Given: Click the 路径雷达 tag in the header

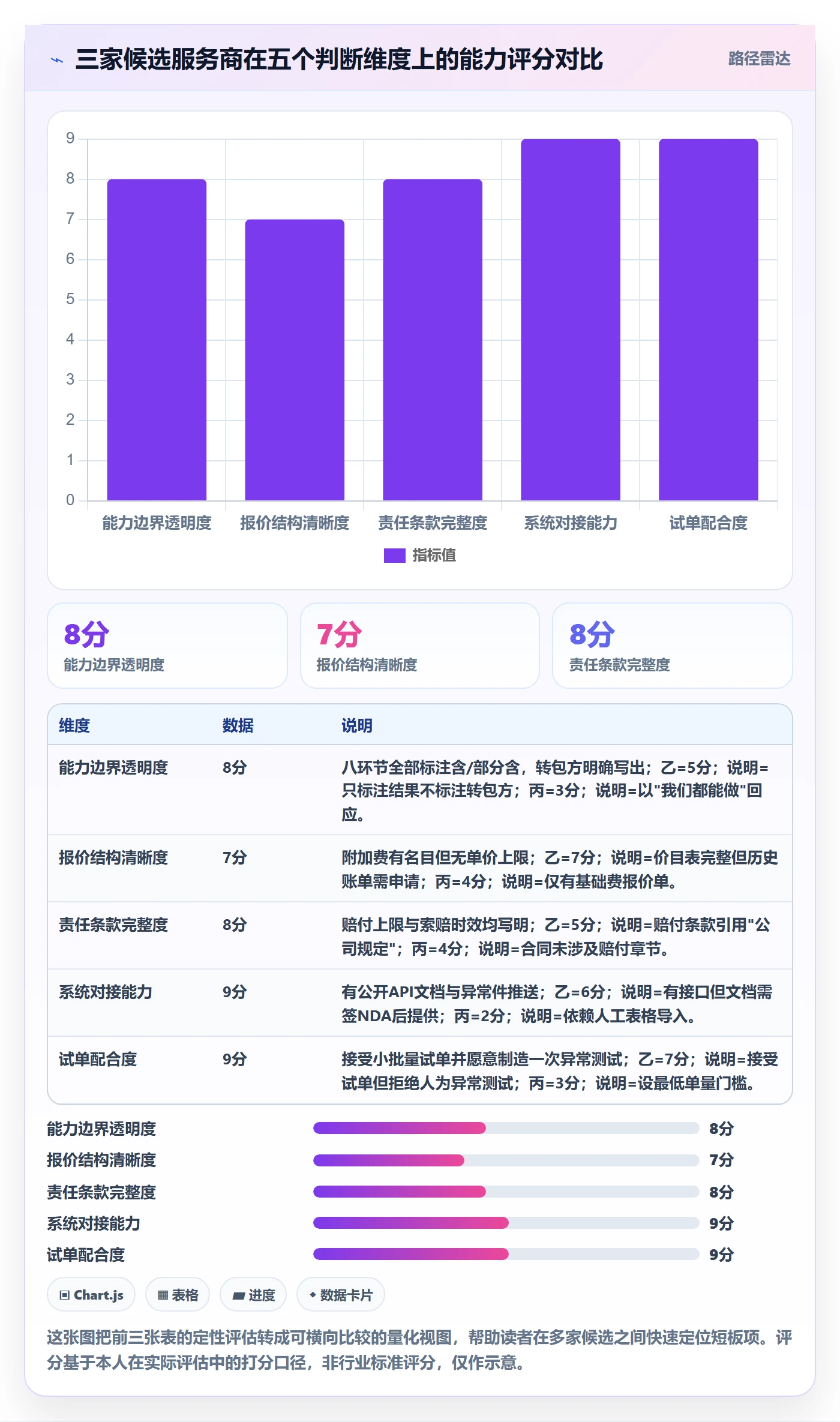Looking at the screenshot, I should (x=759, y=59).
